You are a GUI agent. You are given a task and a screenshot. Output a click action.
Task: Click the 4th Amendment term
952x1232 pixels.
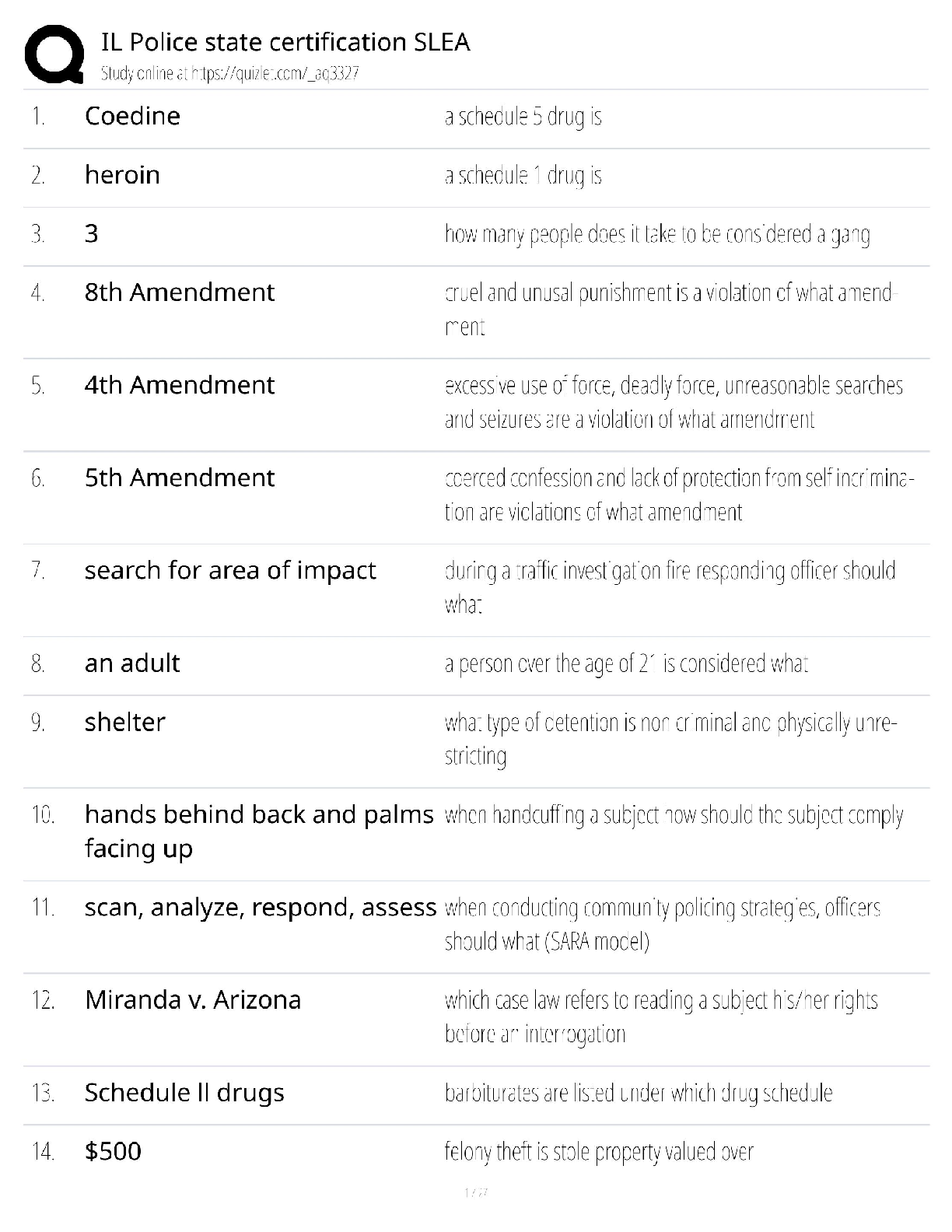[x=180, y=385]
